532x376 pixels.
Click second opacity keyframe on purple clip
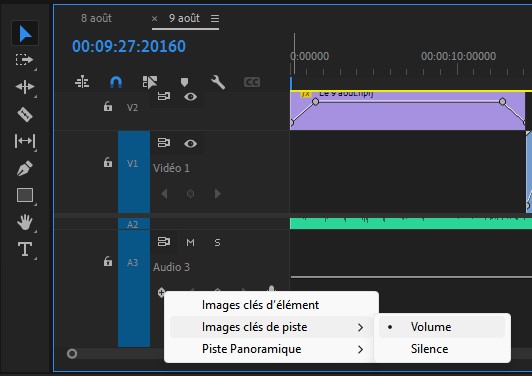[502, 101]
